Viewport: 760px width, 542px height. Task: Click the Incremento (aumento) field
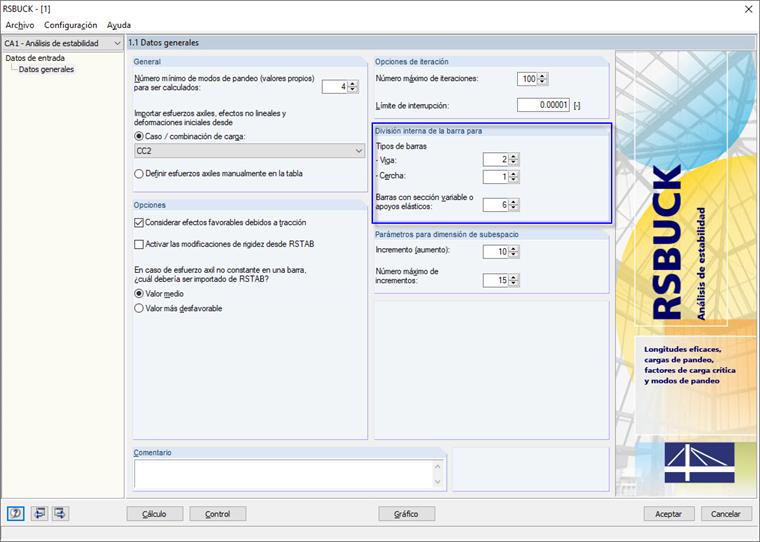[495, 251]
